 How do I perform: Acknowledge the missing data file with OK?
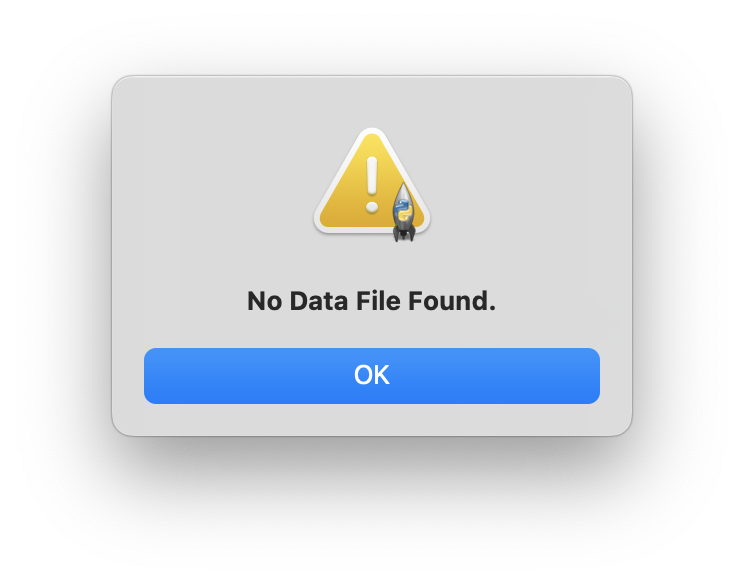[x=372, y=376]
